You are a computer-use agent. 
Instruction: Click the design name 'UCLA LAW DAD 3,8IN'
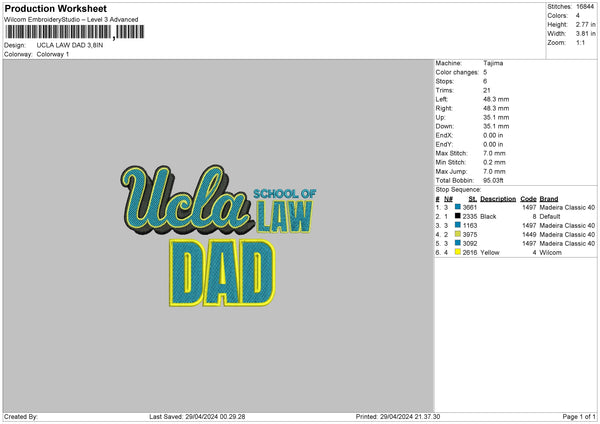coord(70,45)
